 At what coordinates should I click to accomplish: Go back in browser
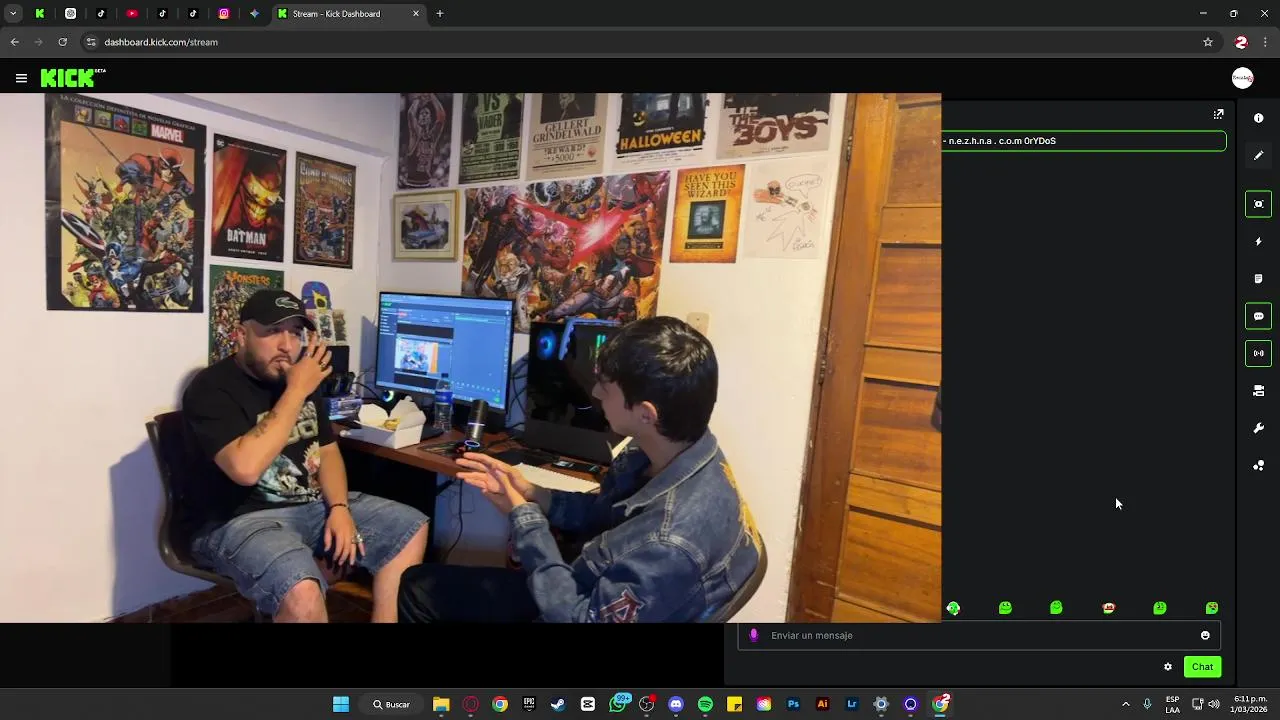[14, 42]
